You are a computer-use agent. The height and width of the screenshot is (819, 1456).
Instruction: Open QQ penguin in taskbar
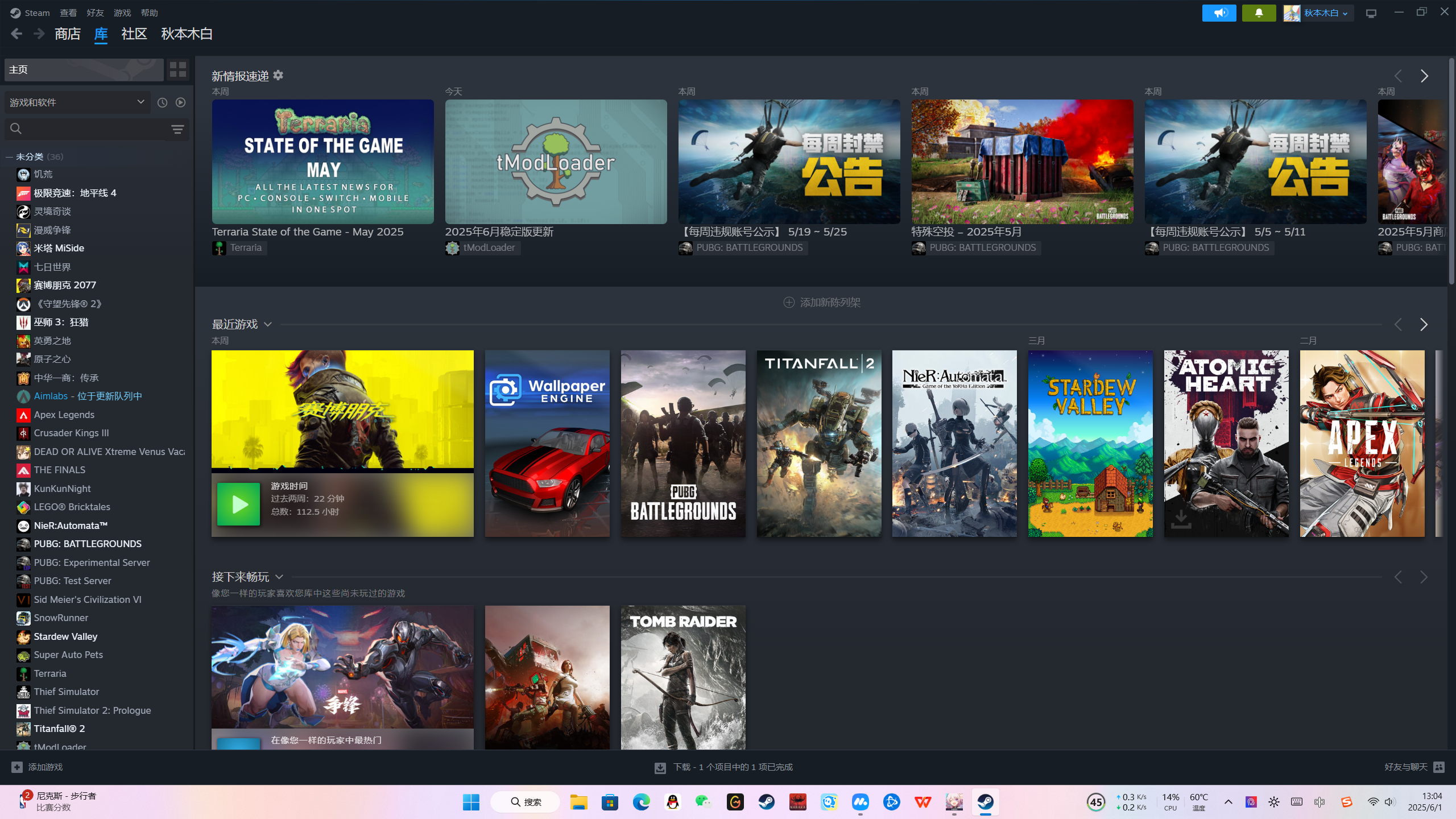pyautogui.click(x=673, y=802)
